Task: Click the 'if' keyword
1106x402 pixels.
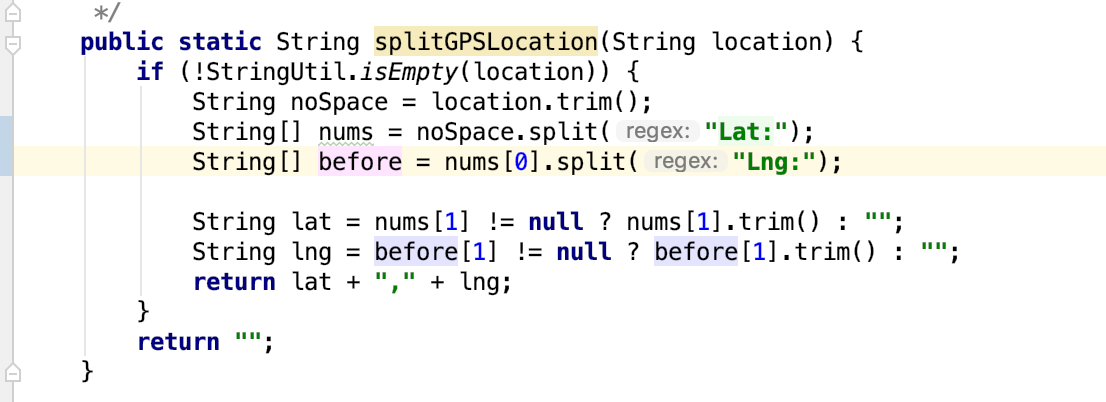Action: [x=150, y=72]
